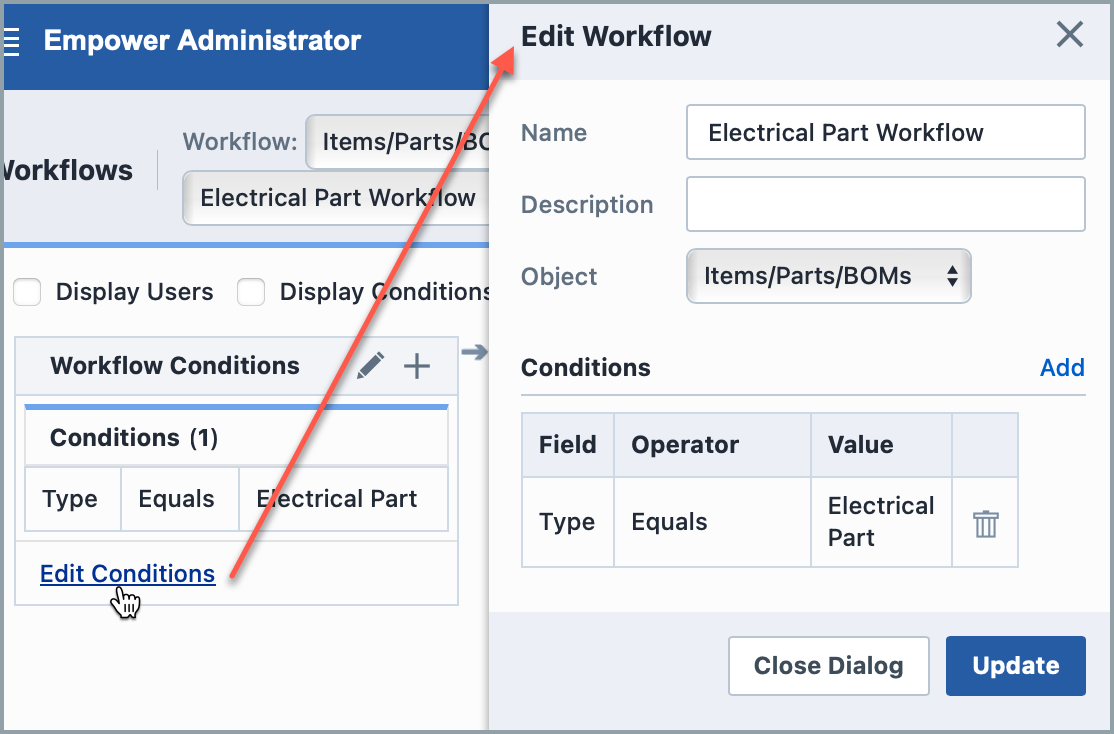Open the Electrical Part Workflow selector
This screenshot has height=734, width=1114.
point(337,198)
